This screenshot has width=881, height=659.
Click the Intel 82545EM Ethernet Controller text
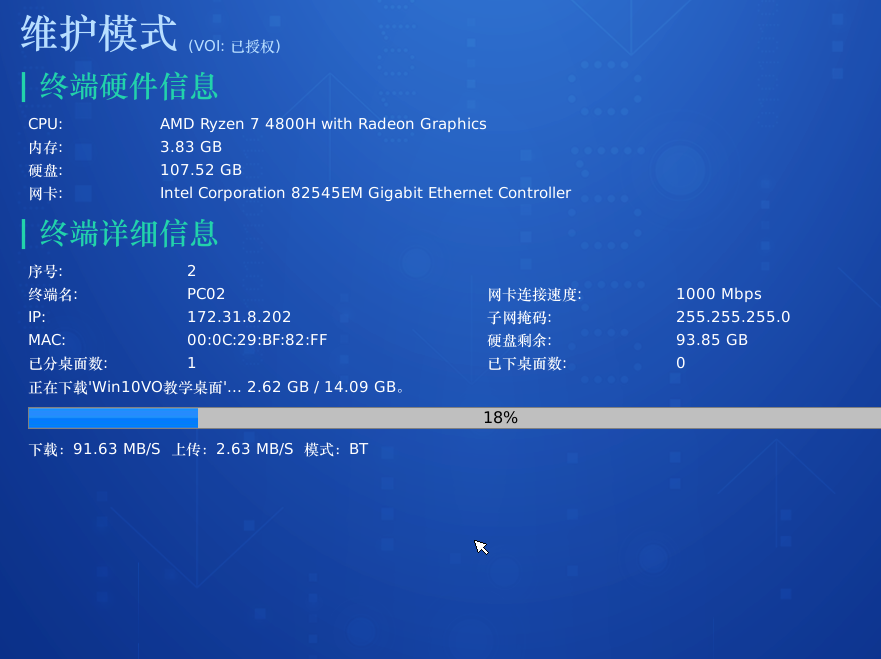point(365,193)
